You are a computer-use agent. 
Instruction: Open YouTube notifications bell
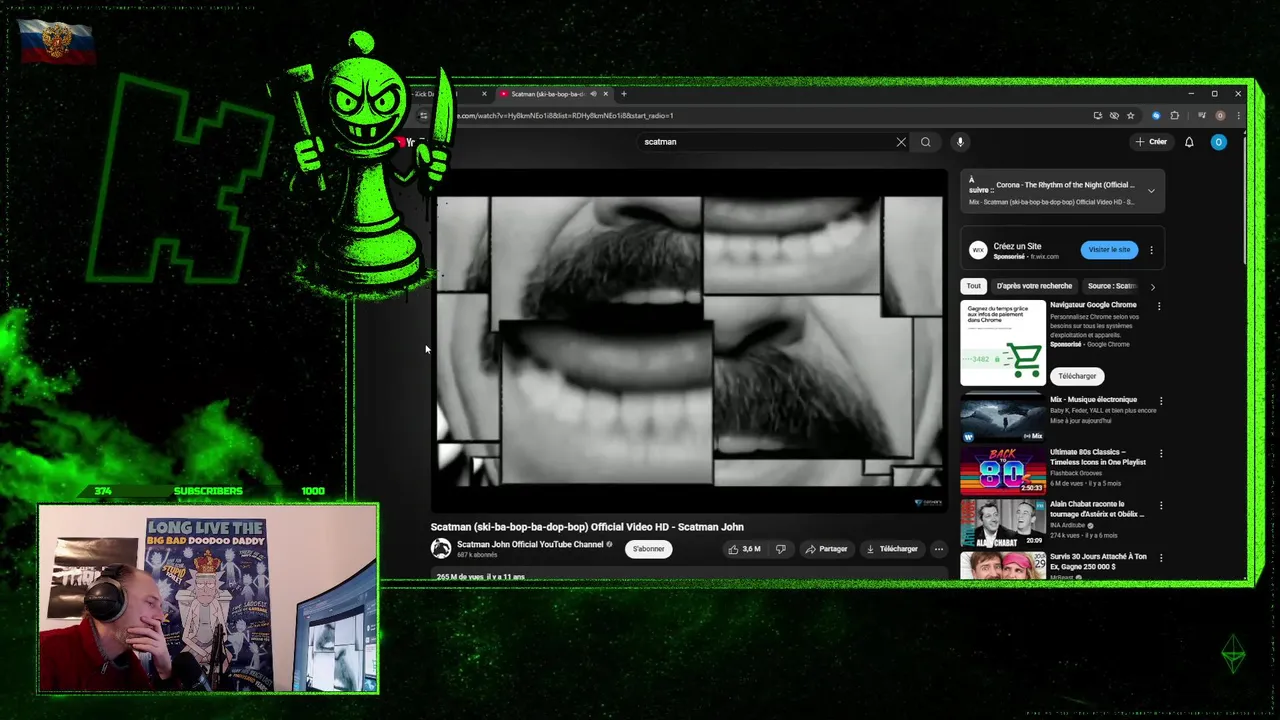[x=1189, y=142]
